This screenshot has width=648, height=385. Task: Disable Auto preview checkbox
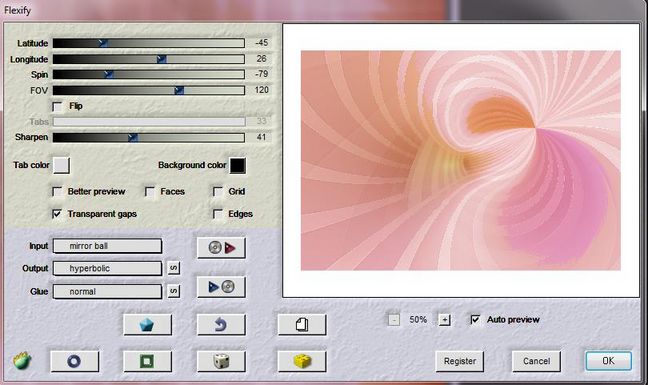(475, 319)
